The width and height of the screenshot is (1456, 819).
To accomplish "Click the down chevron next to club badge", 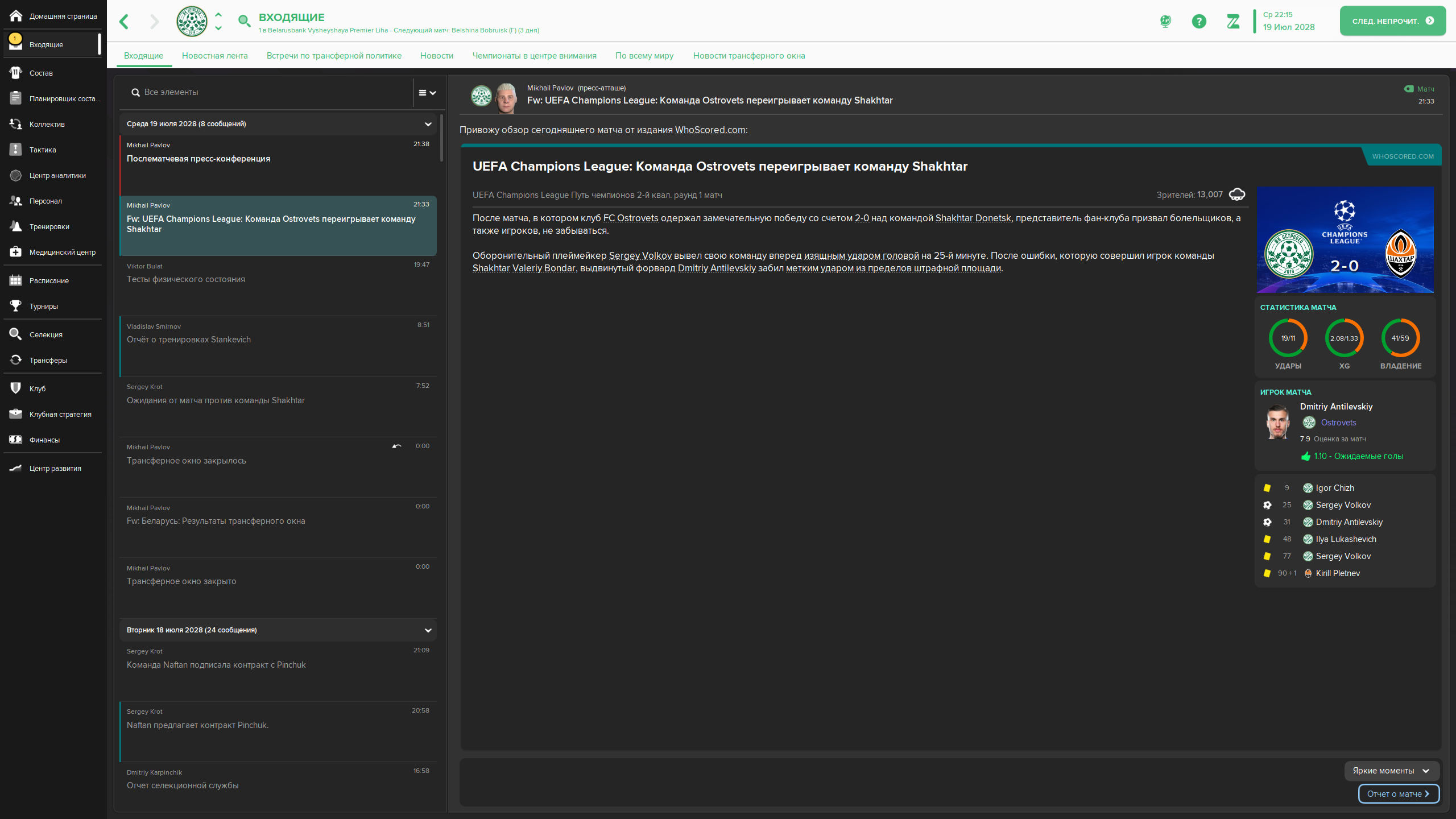I will pyautogui.click(x=218, y=28).
